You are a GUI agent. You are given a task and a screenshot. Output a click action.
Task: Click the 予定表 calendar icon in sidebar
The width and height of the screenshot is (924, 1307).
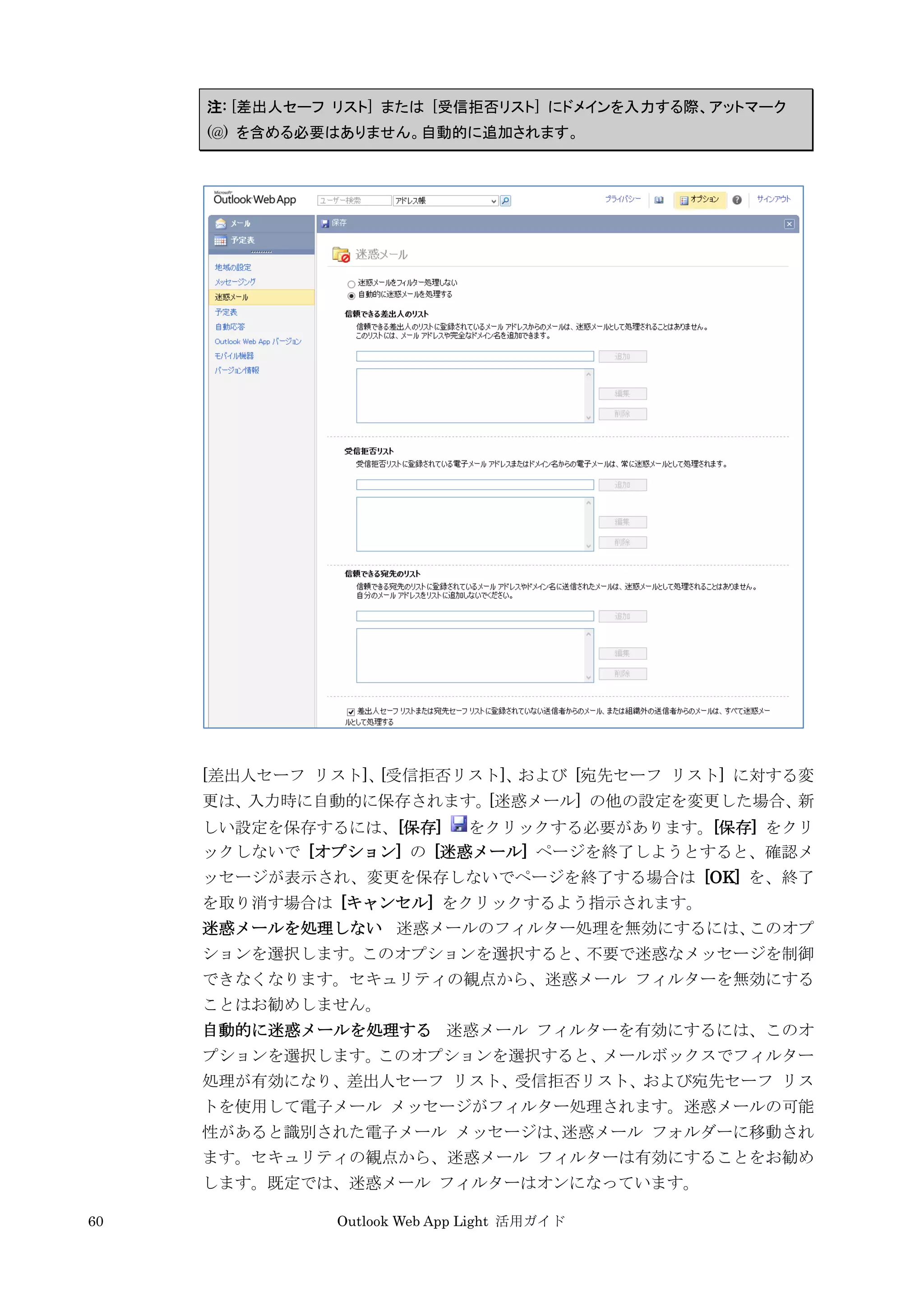click(220, 241)
